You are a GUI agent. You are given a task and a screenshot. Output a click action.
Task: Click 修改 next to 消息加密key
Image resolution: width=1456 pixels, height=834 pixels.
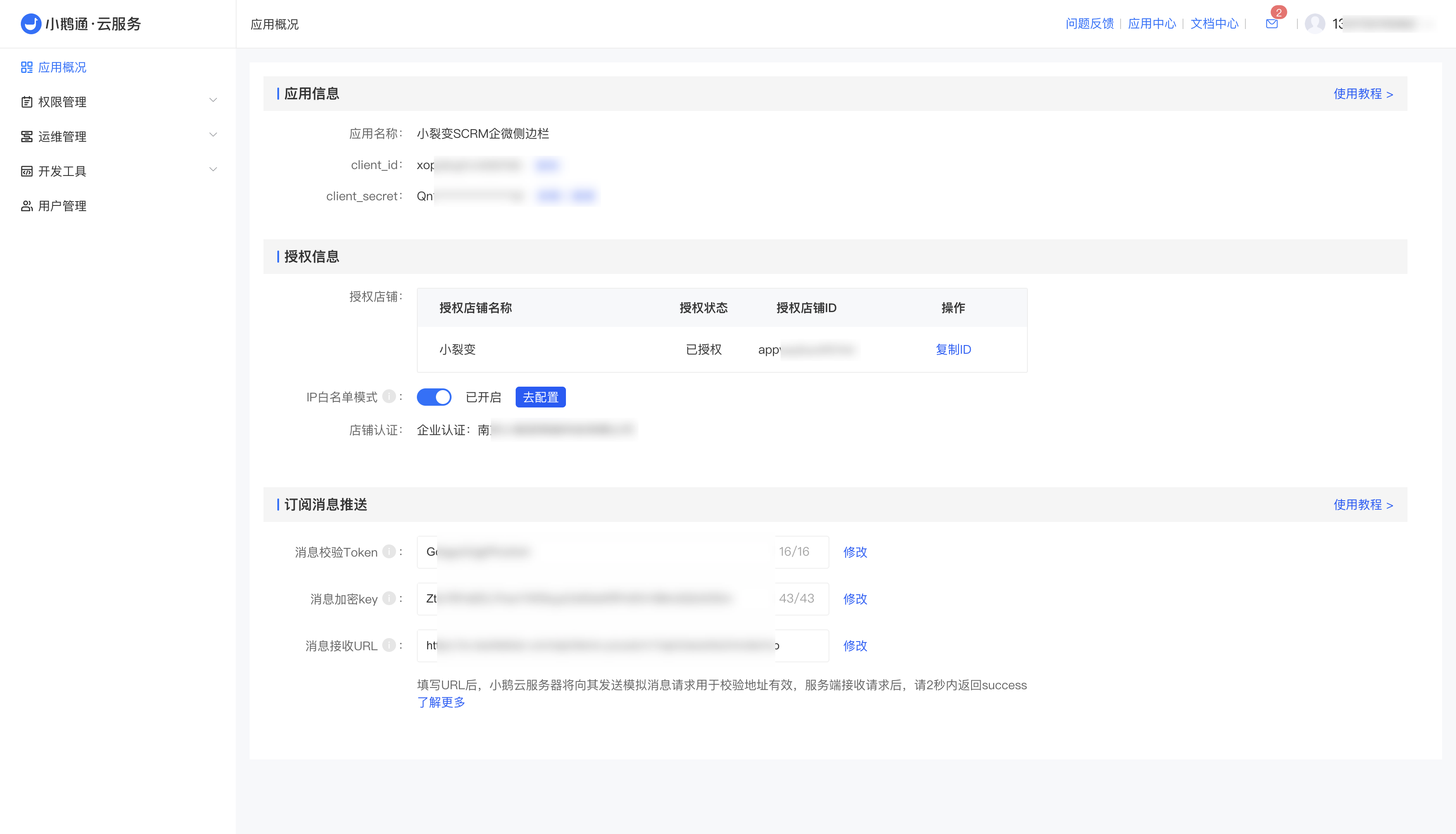(x=855, y=599)
